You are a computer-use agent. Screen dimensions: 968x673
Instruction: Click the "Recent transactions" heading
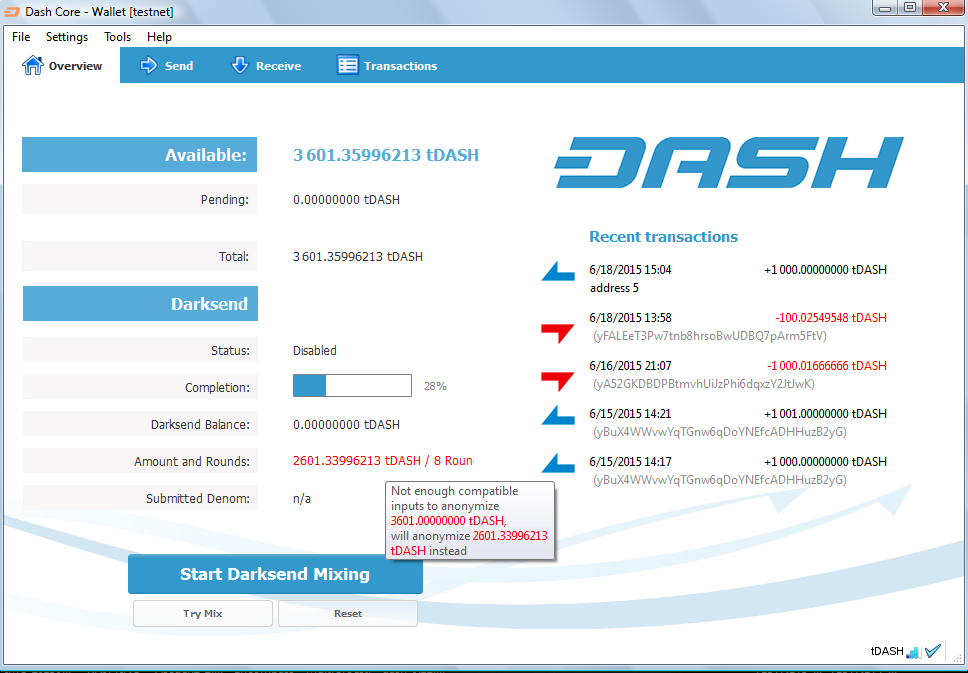pyautogui.click(x=664, y=236)
